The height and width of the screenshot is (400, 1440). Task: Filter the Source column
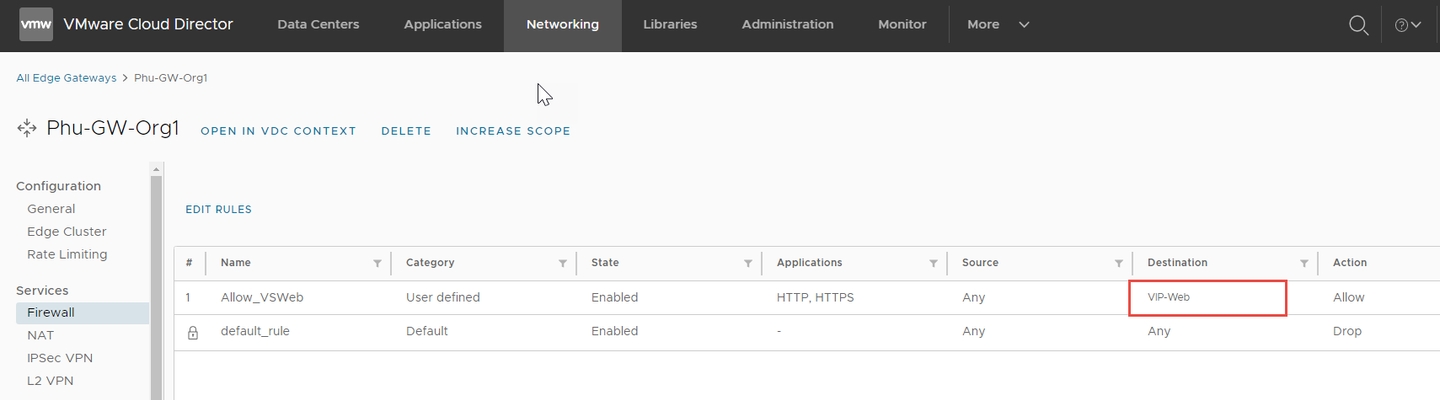(x=1118, y=263)
